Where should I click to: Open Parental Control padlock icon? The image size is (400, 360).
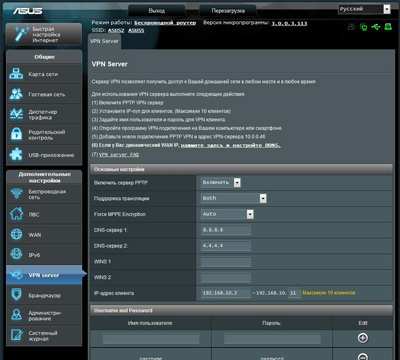coord(16,135)
